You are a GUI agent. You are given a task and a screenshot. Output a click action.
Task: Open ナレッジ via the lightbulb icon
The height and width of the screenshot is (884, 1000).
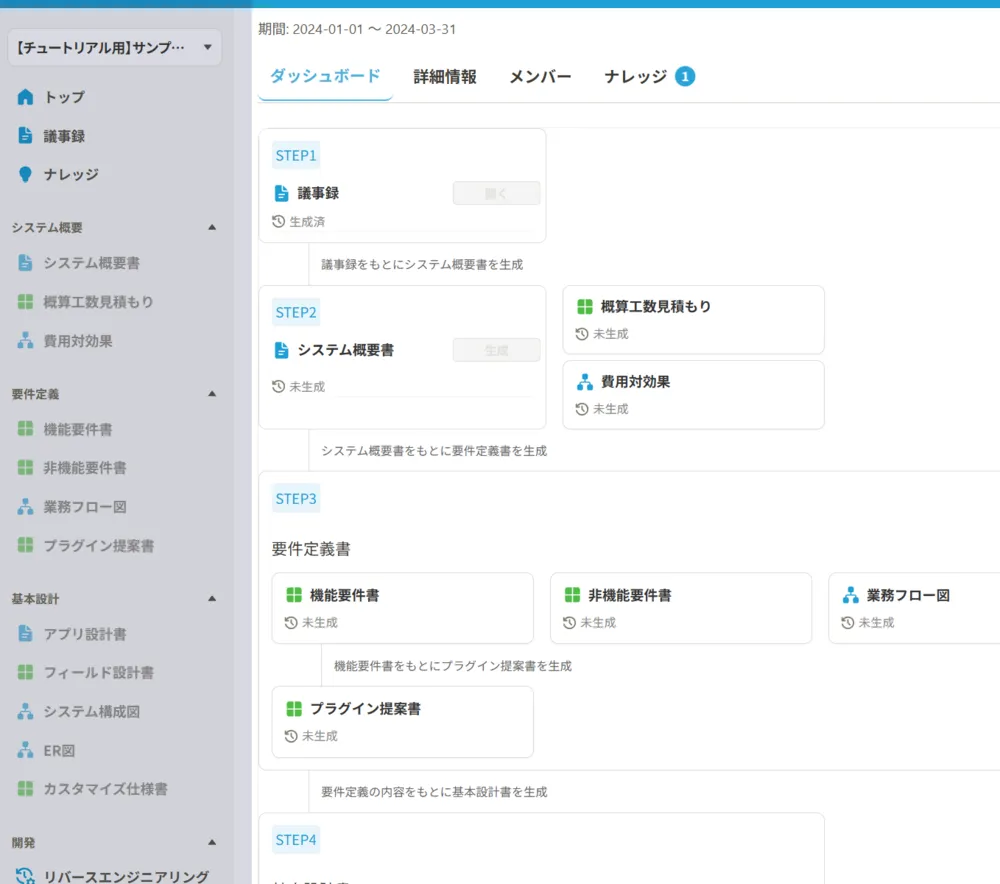click(x=25, y=174)
